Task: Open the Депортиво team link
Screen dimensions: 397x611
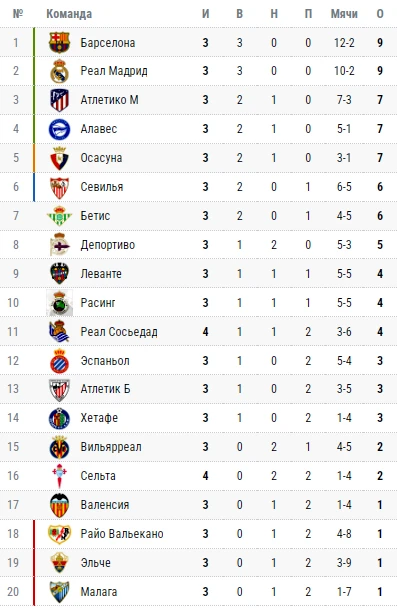Action: [x=108, y=245]
